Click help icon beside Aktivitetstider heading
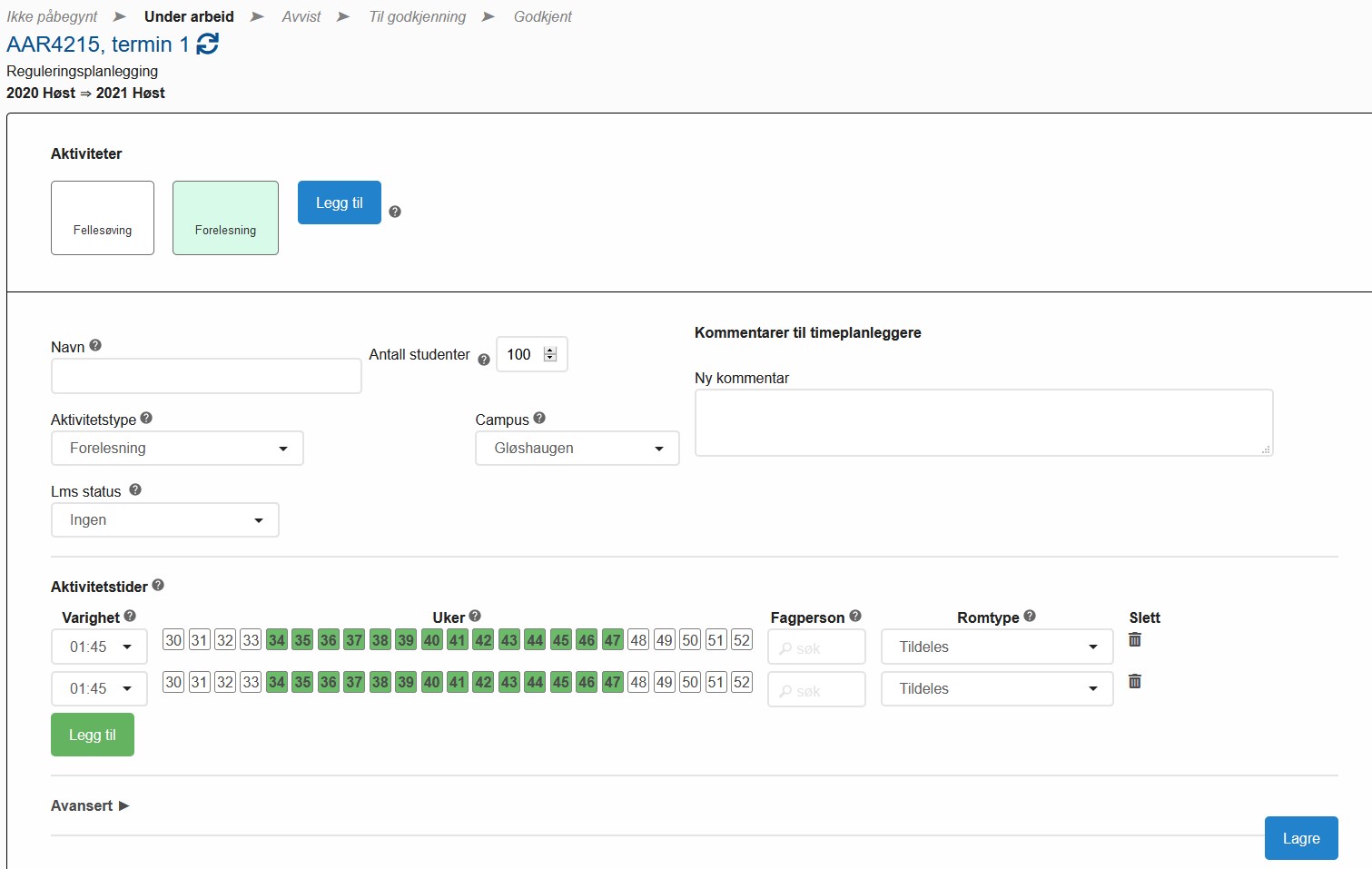 pos(158,586)
